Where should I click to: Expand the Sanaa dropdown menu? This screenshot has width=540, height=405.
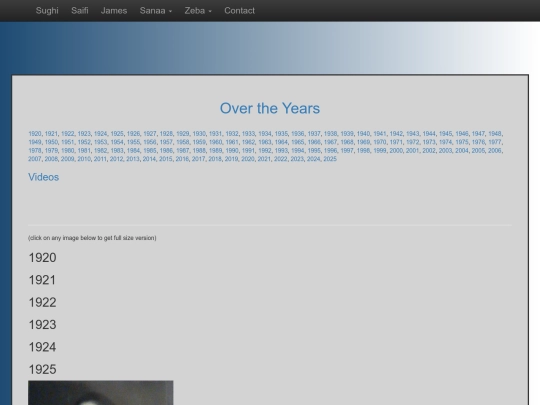coord(156,11)
